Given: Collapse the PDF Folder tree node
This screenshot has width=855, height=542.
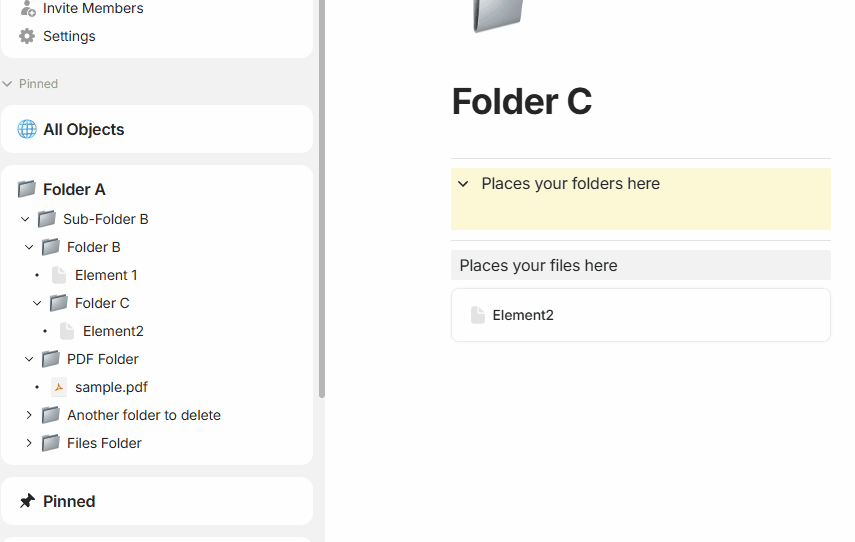Looking at the screenshot, I should tap(29, 359).
